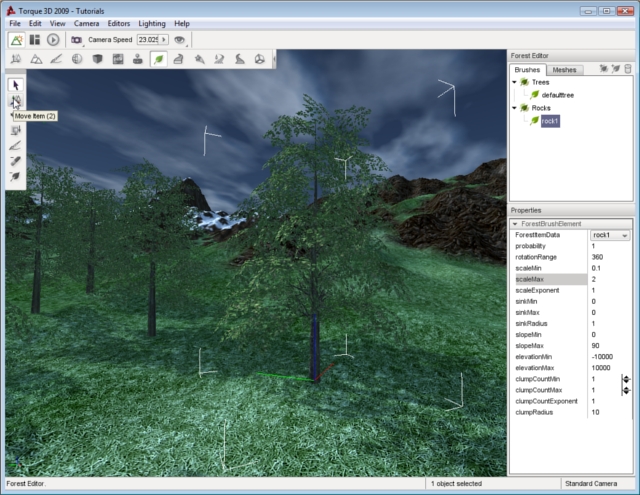The height and width of the screenshot is (495, 640).
Task: Open the Lighting menu
Action: click(152, 22)
